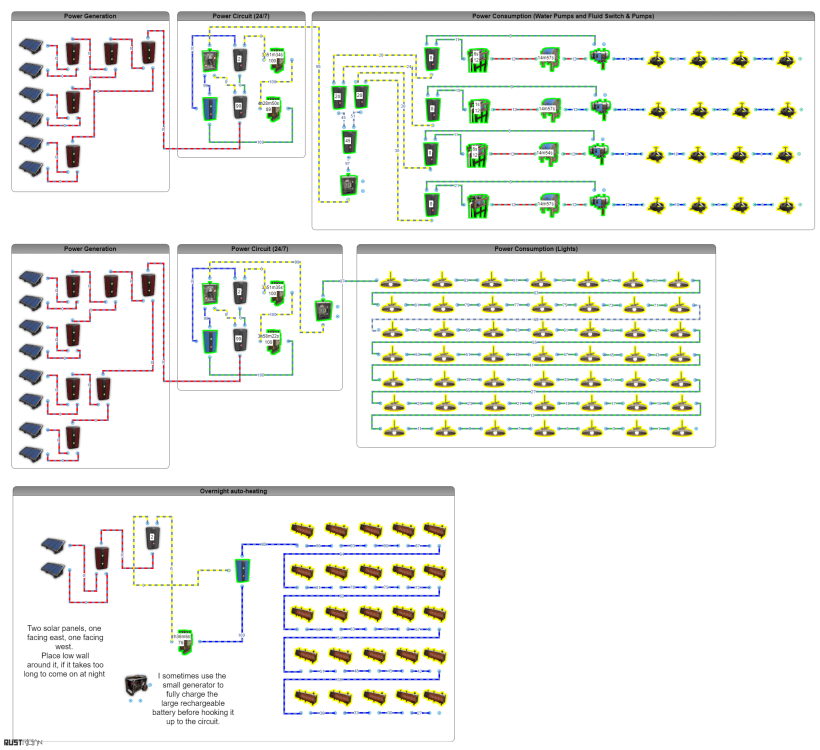
Task: Select the last ceiling light in the bottom lights row
Action: (x=681, y=430)
